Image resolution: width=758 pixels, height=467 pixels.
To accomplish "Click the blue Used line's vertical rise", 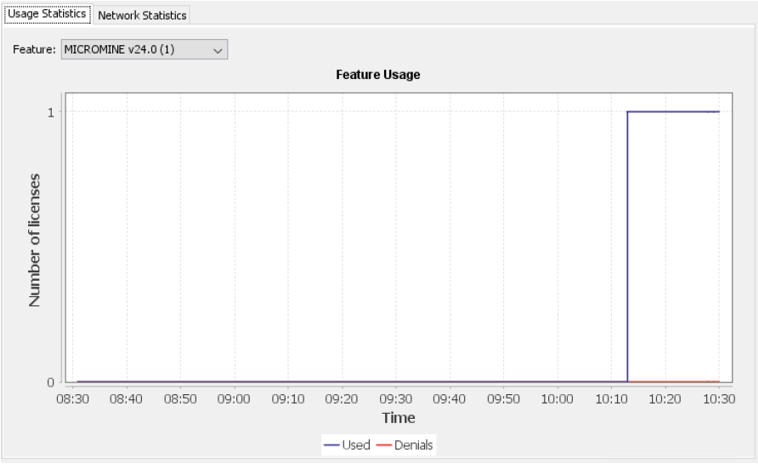I will click(x=627, y=247).
